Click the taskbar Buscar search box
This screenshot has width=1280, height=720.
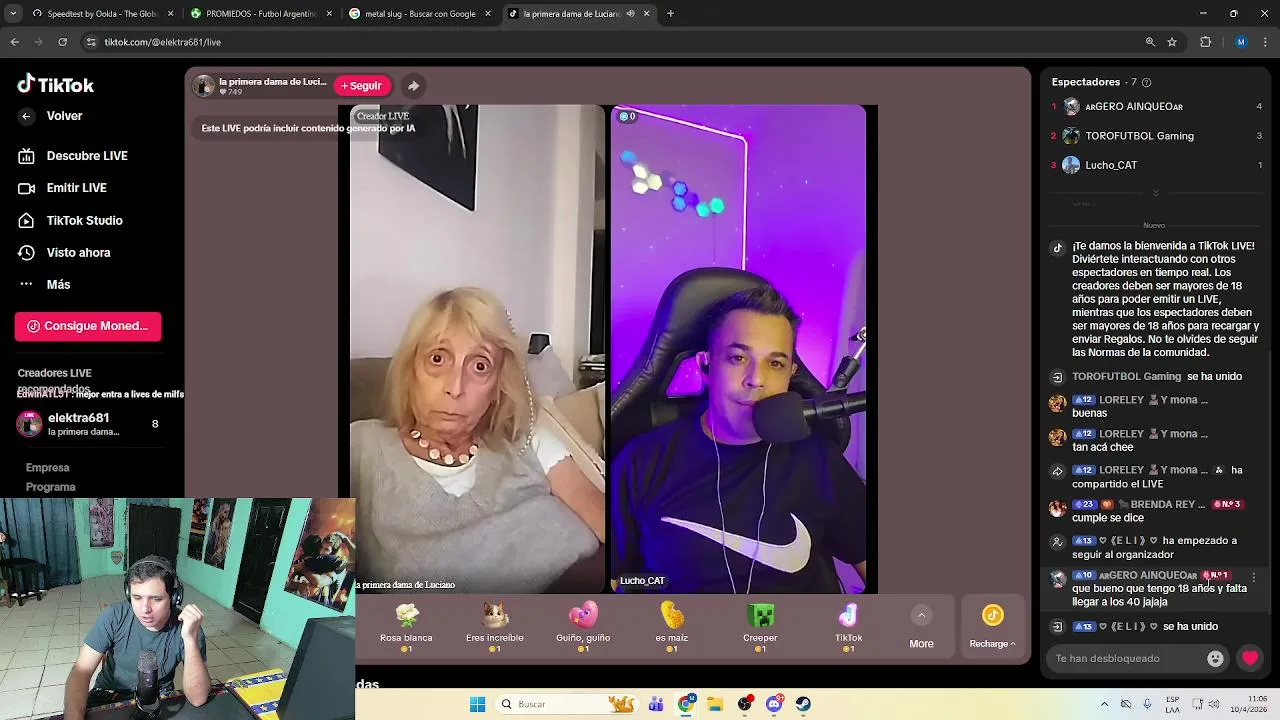566,704
